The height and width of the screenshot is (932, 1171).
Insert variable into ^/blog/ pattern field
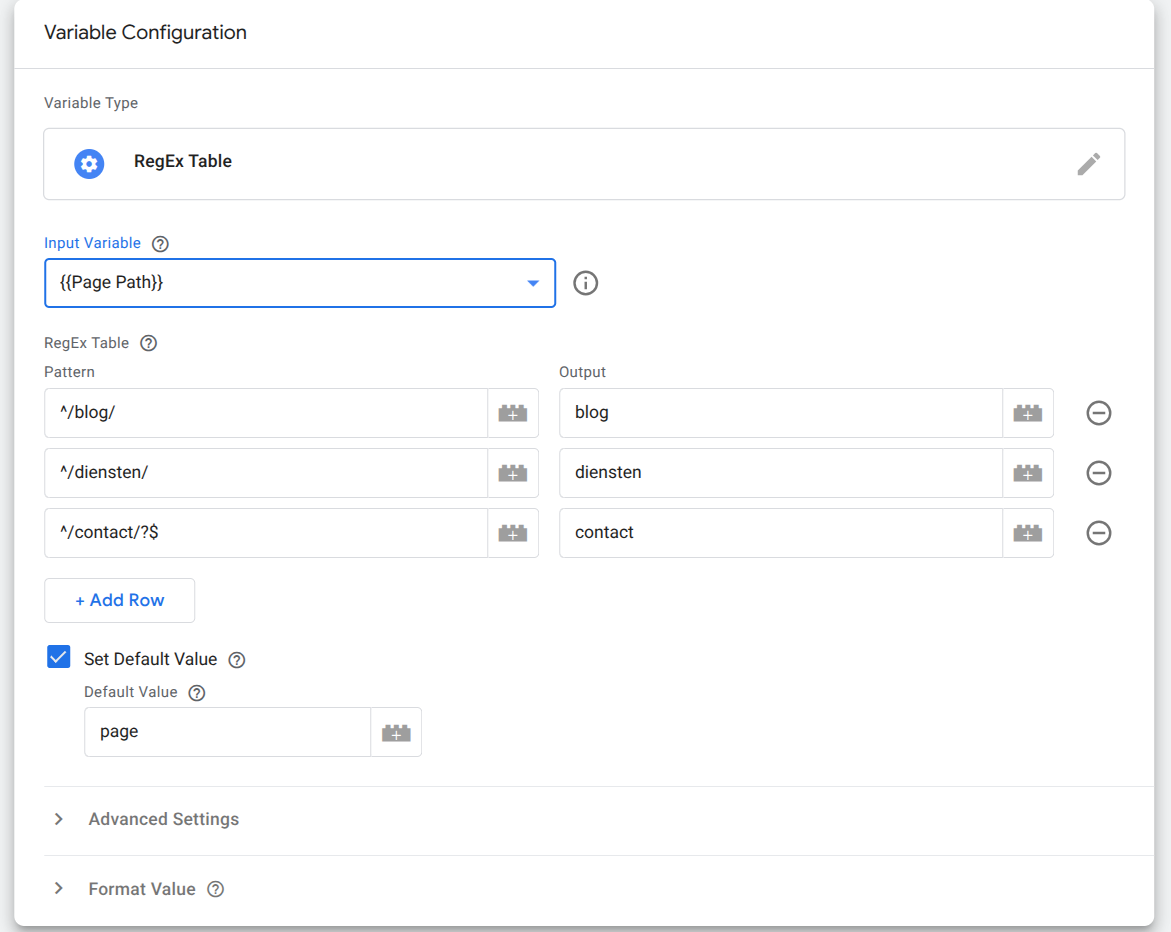click(x=513, y=413)
